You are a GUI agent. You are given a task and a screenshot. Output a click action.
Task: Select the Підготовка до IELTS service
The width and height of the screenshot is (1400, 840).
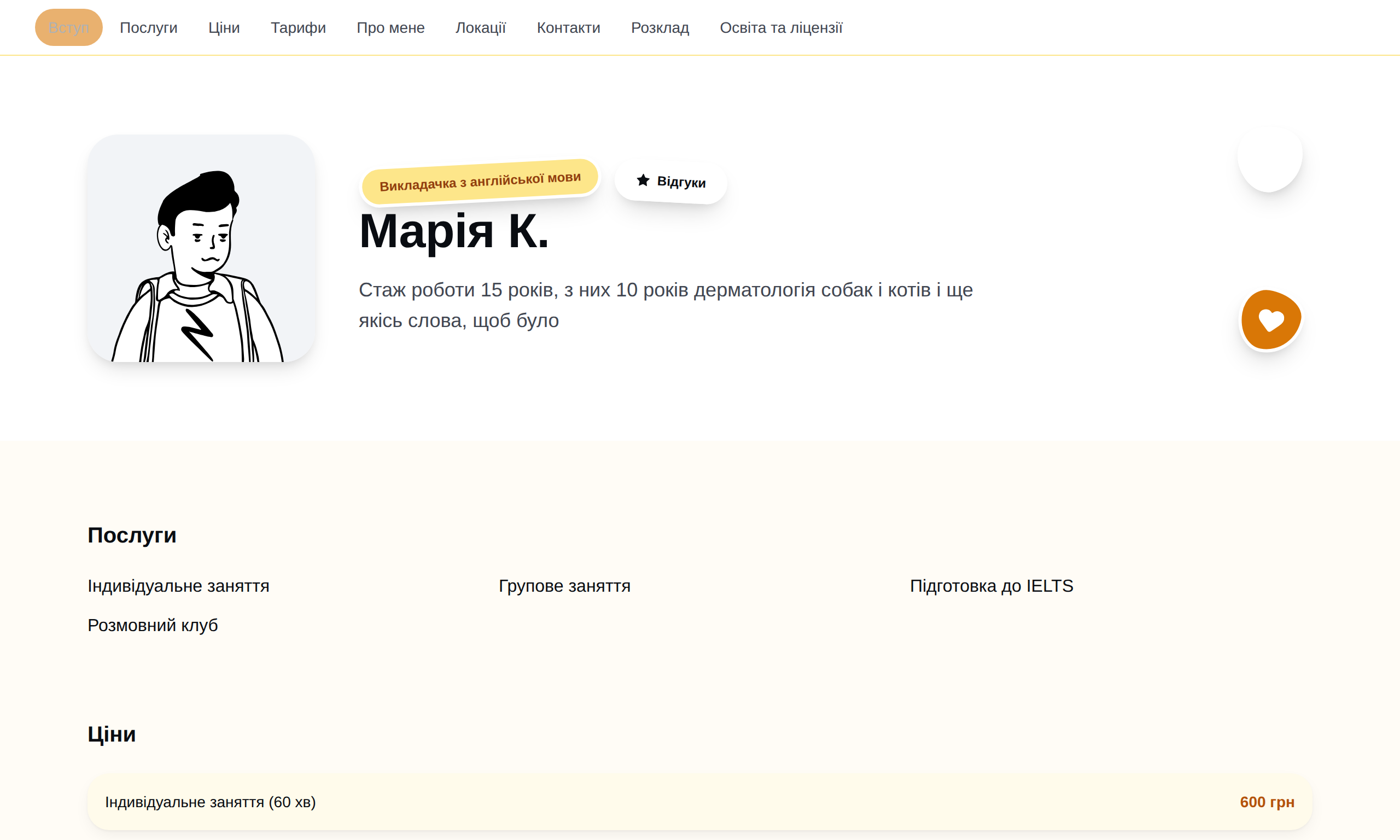point(991,586)
